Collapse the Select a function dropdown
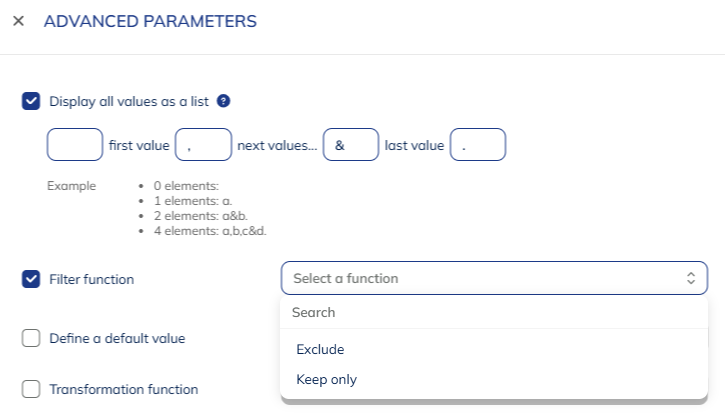This screenshot has height=415, width=725. pyautogui.click(x=494, y=278)
